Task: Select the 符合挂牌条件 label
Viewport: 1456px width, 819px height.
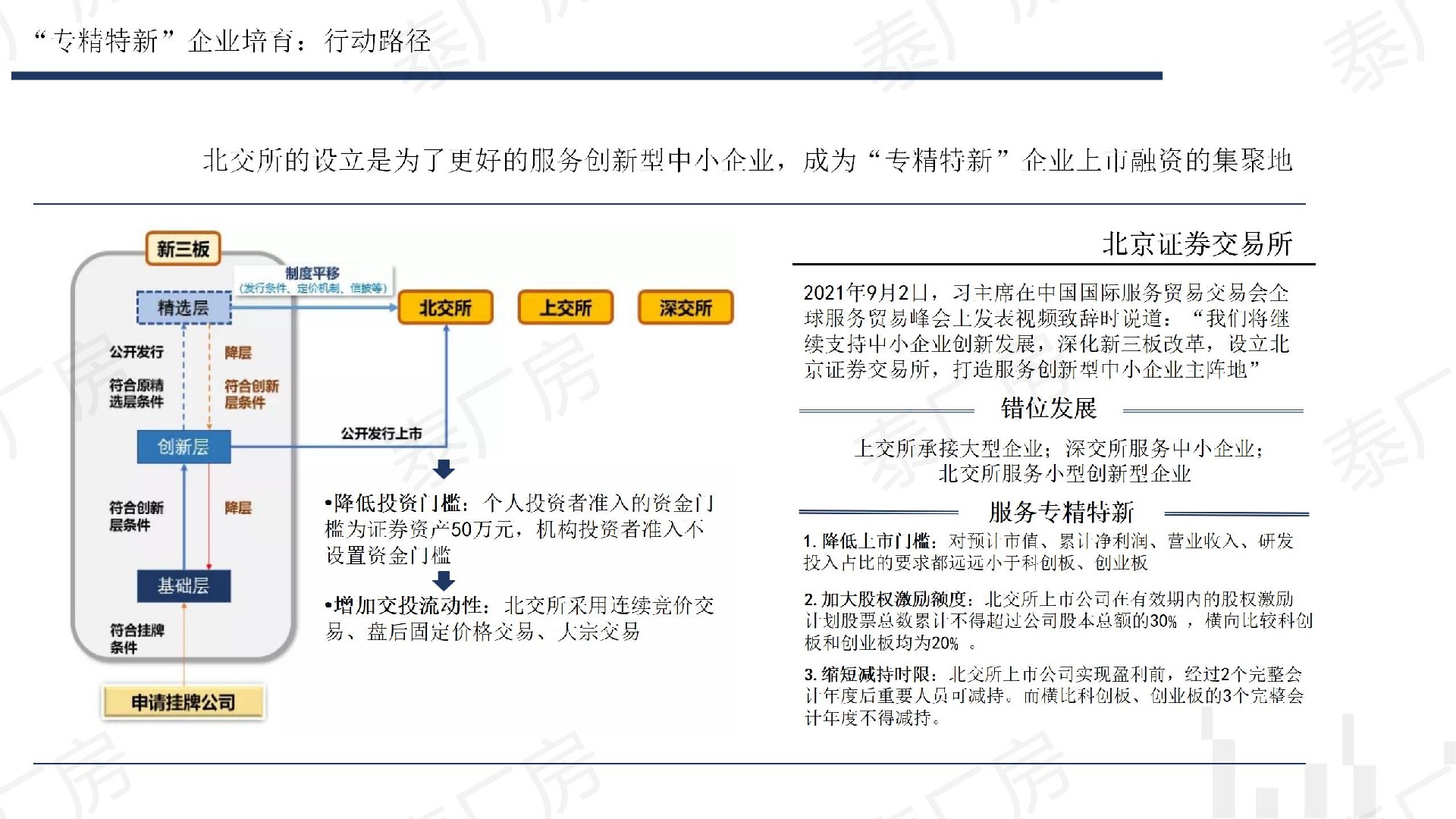Action: [x=137, y=639]
